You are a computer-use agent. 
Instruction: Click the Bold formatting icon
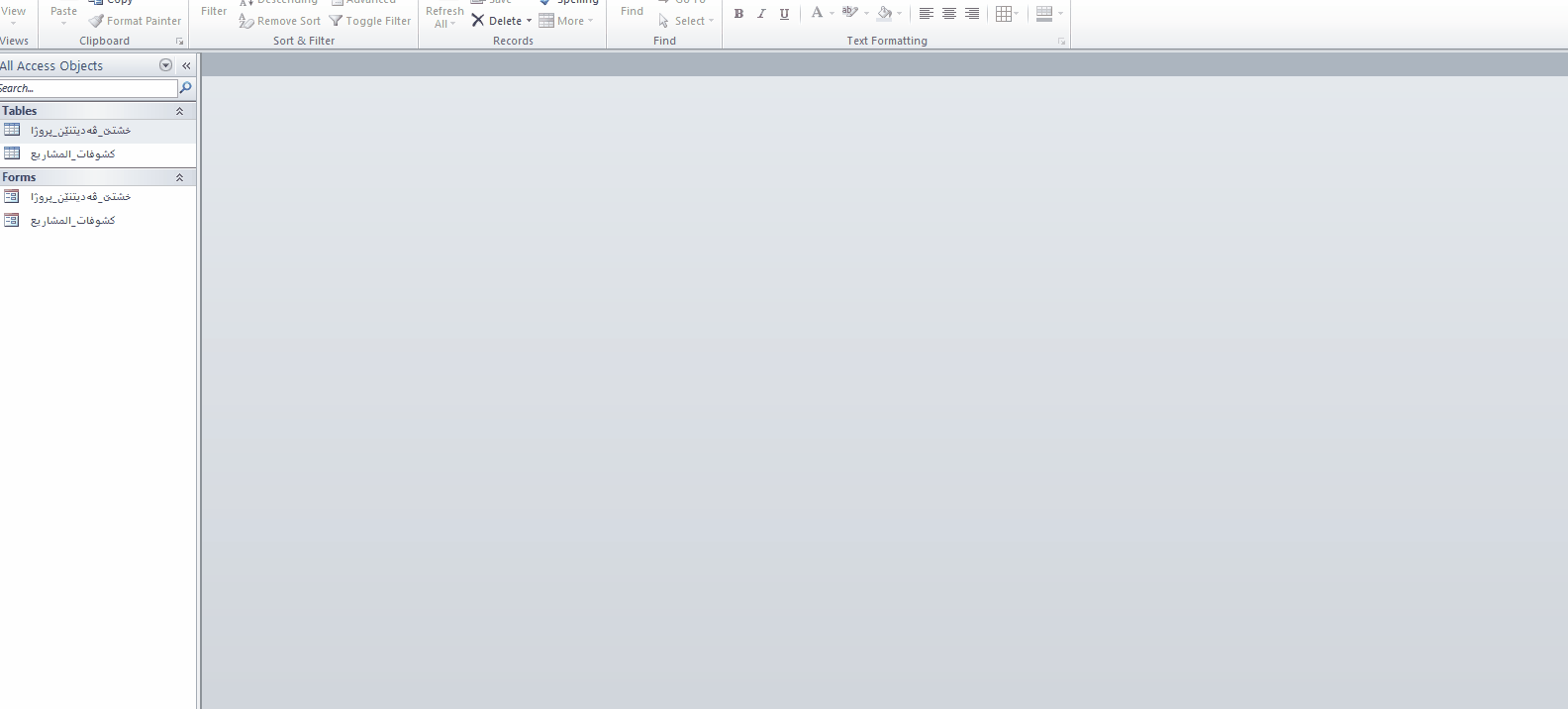738,14
